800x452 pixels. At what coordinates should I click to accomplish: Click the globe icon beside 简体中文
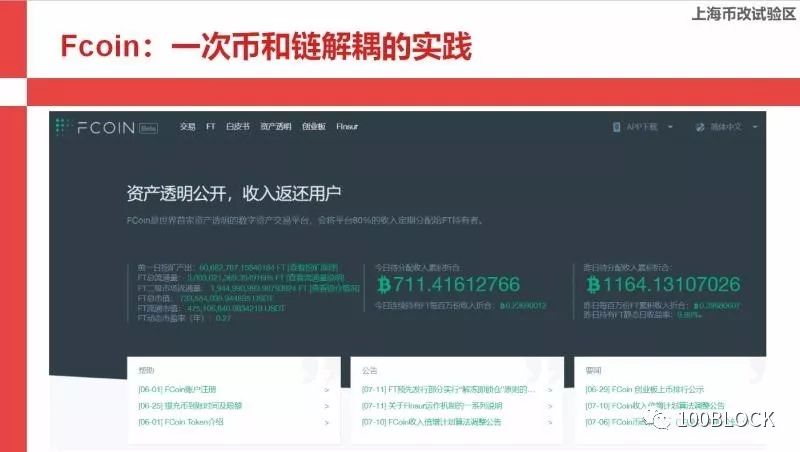[700, 127]
